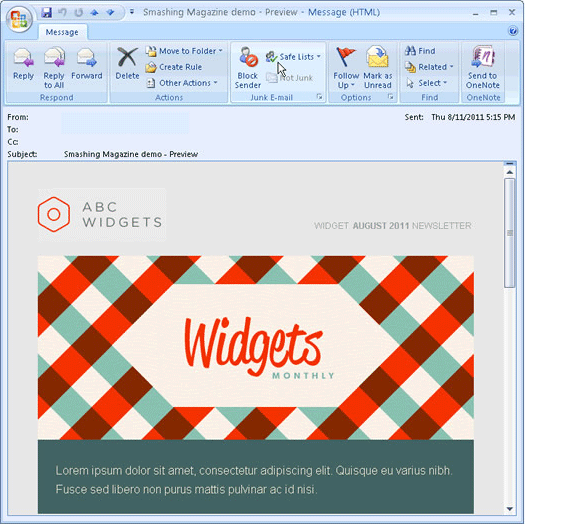Screen dimensions: 574x524
Task: Block Sender of this email
Action: [x=248, y=68]
